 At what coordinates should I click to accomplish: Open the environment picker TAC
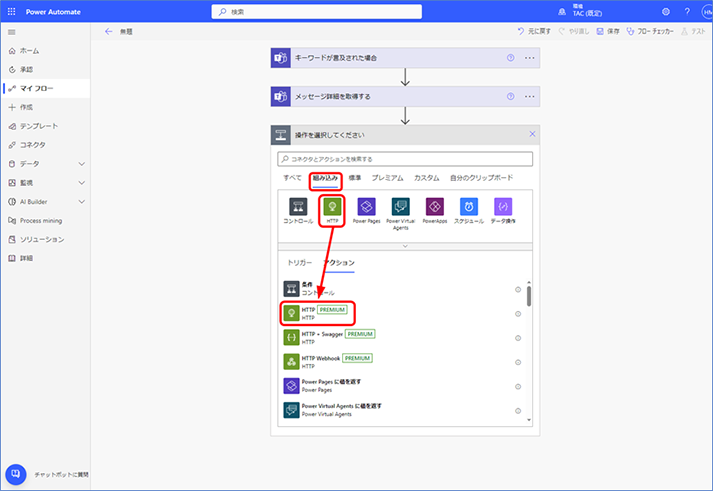pyautogui.click(x=581, y=10)
